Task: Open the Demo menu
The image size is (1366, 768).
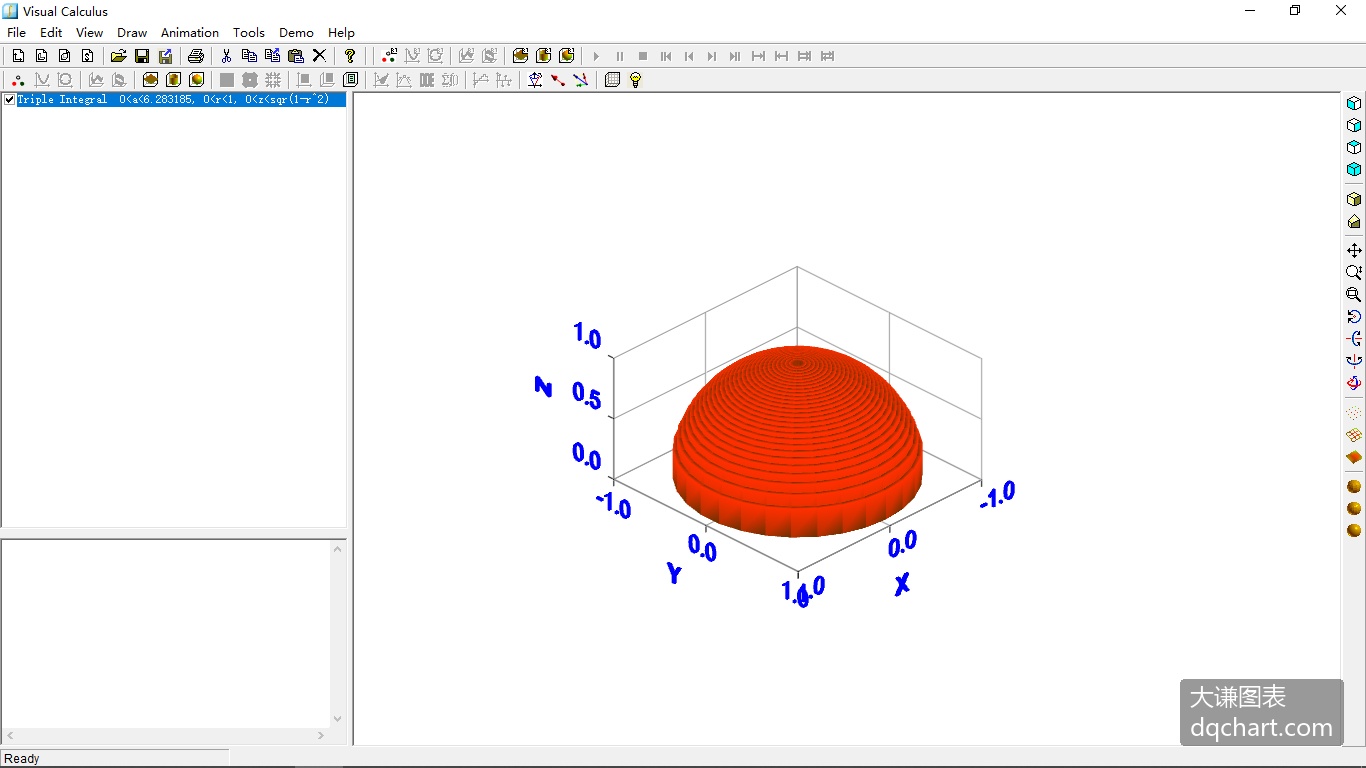Action: tap(296, 32)
